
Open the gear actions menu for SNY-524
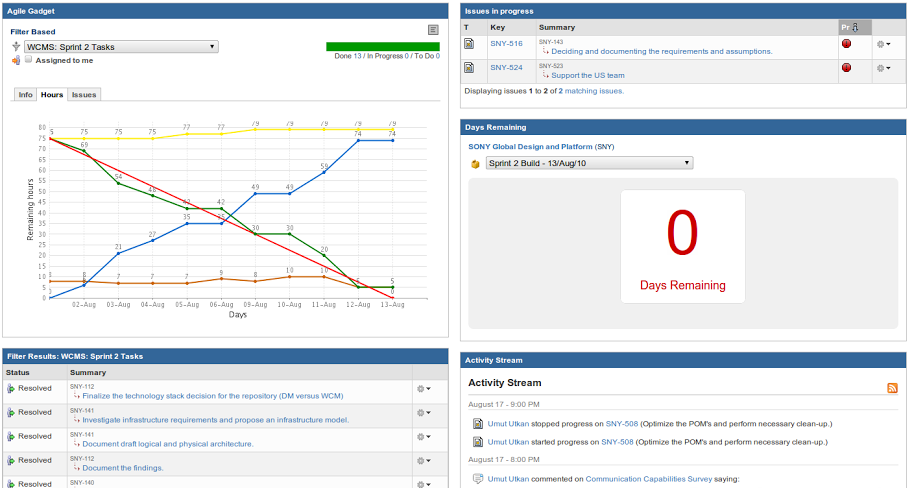coord(883,68)
